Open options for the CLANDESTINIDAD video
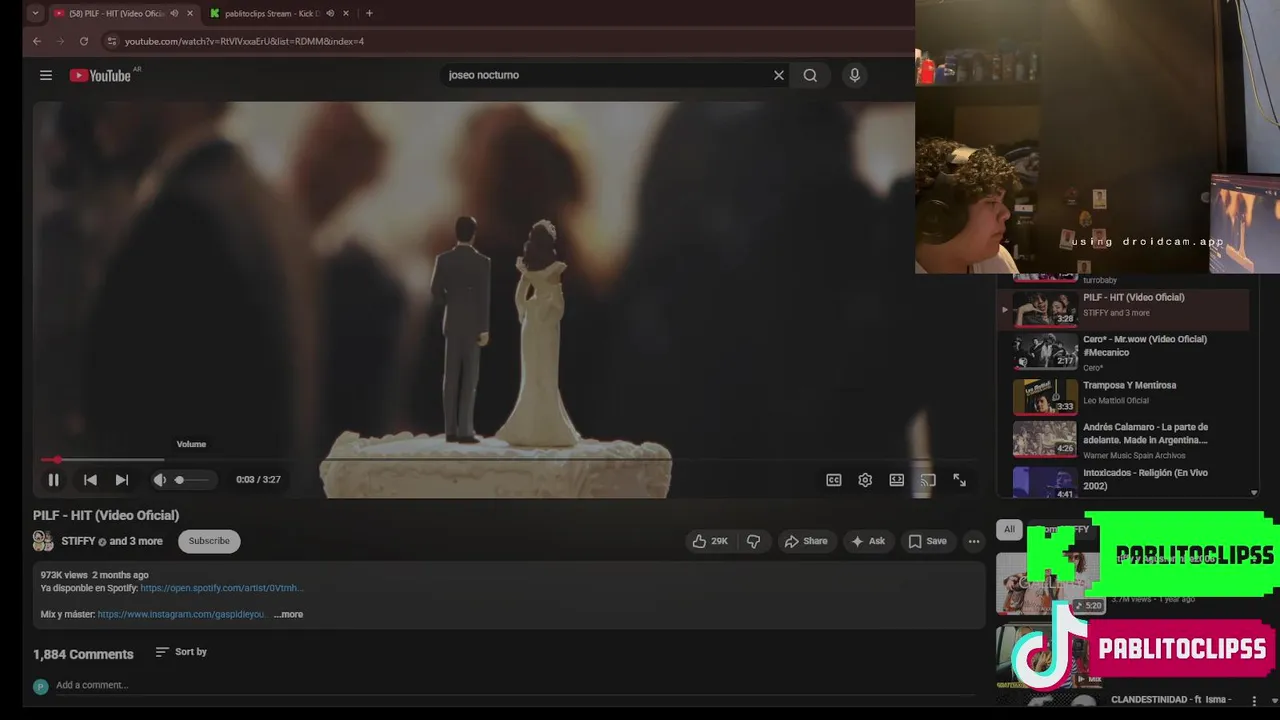The height and width of the screenshot is (720, 1280). 1254,701
